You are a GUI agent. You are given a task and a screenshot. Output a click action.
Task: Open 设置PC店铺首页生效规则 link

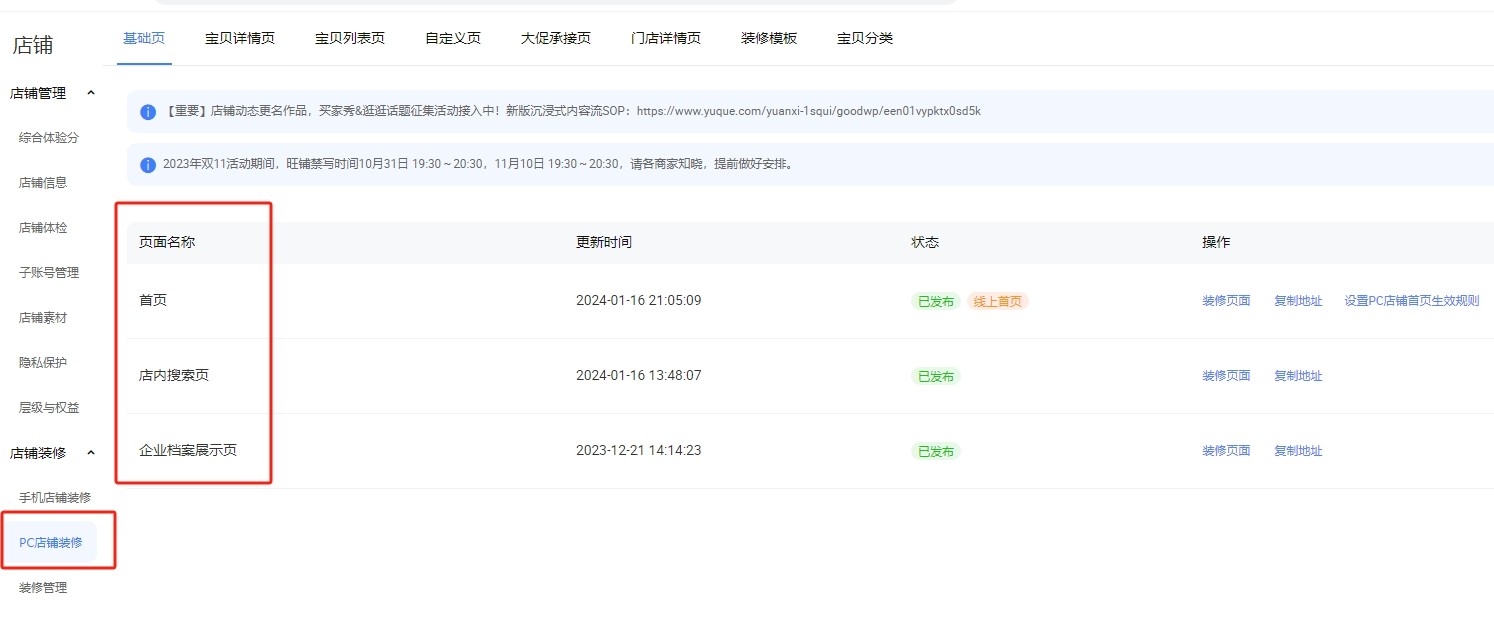tap(1411, 301)
